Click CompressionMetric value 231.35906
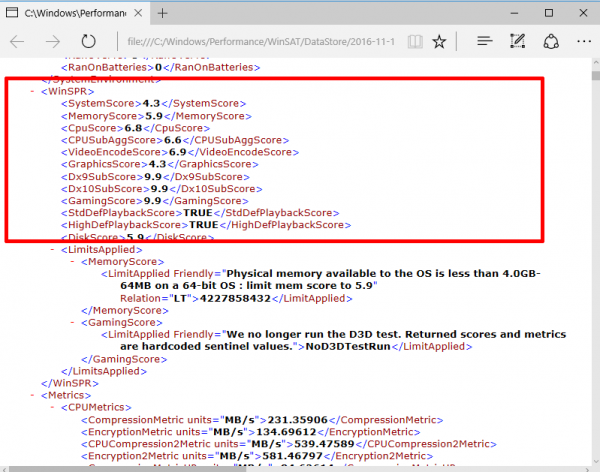 click(297, 420)
